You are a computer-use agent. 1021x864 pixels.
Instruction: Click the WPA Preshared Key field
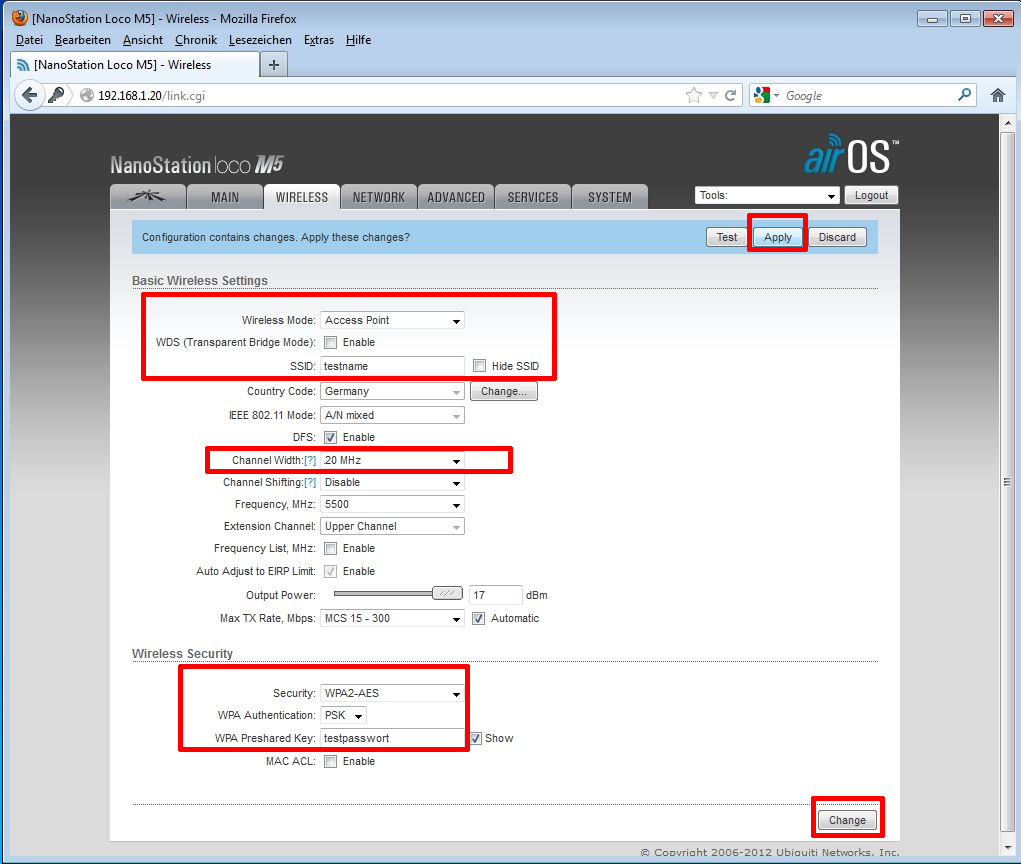click(x=392, y=738)
